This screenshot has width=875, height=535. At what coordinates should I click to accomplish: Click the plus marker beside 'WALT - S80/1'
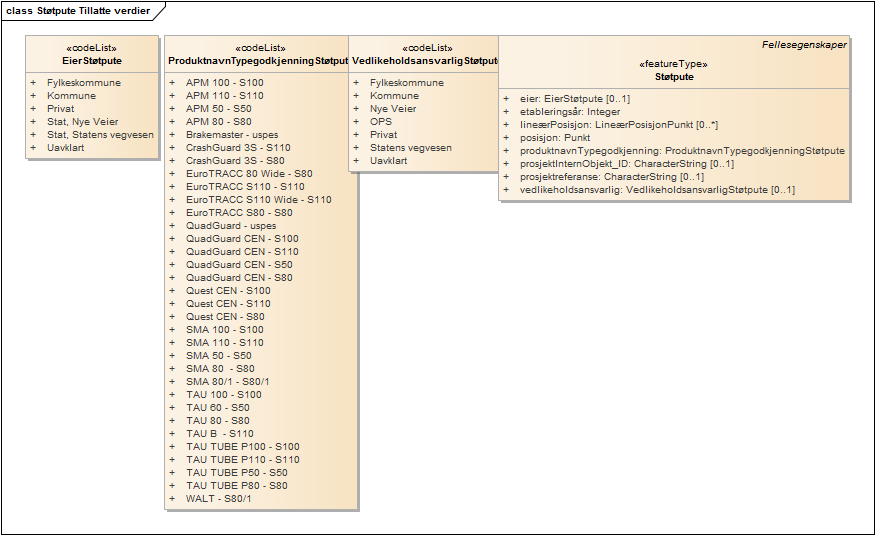coord(172,499)
